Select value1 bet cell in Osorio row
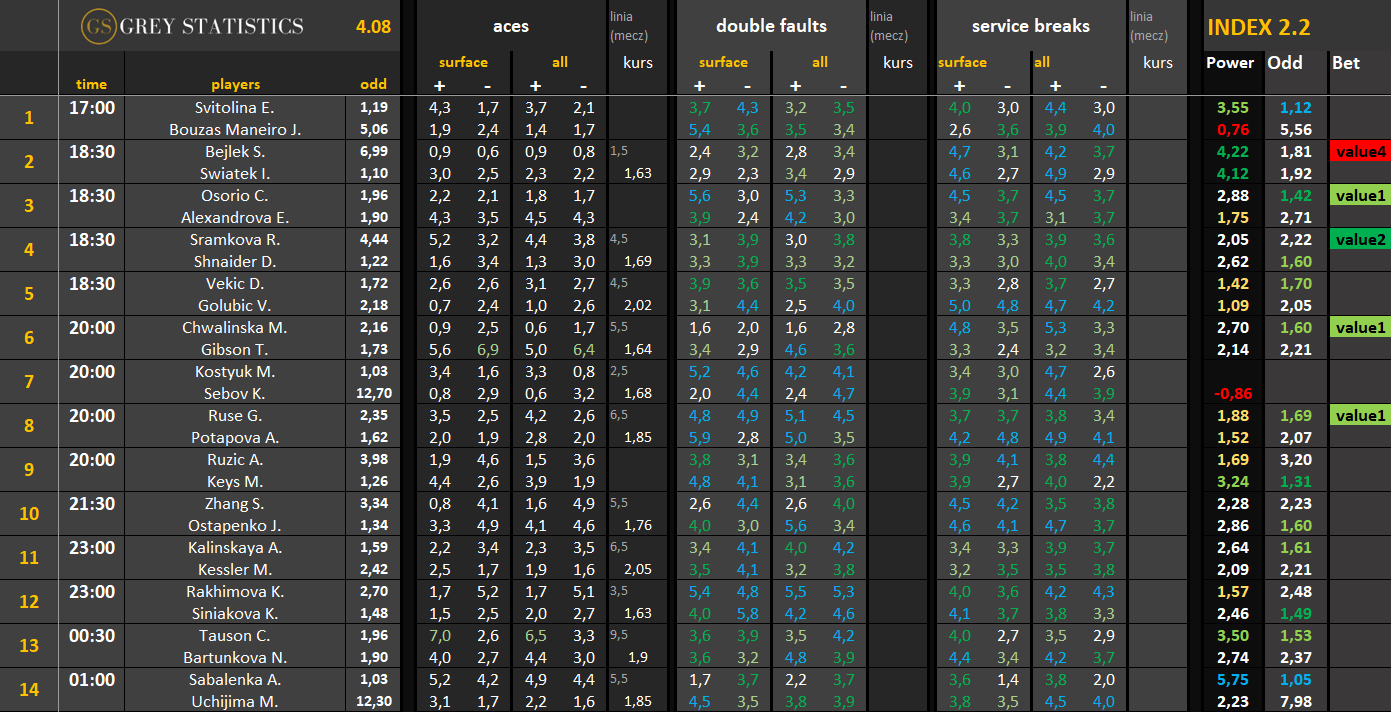Image resolution: width=1391 pixels, height=712 pixels. point(1360,196)
